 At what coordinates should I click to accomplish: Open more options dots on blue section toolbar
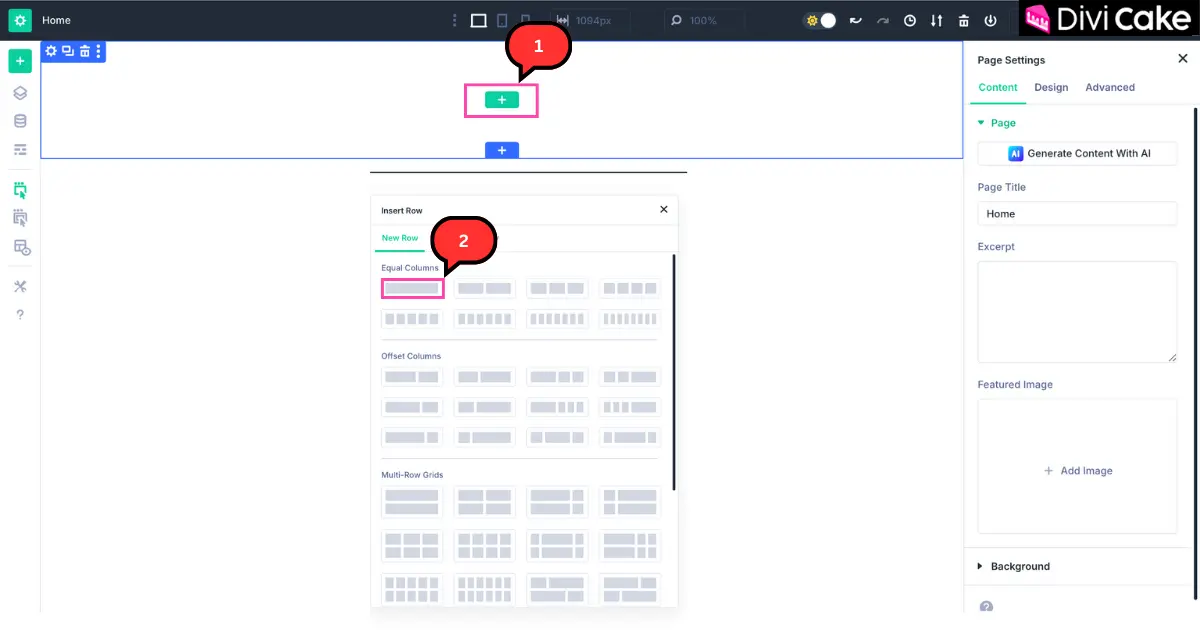point(98,51)
